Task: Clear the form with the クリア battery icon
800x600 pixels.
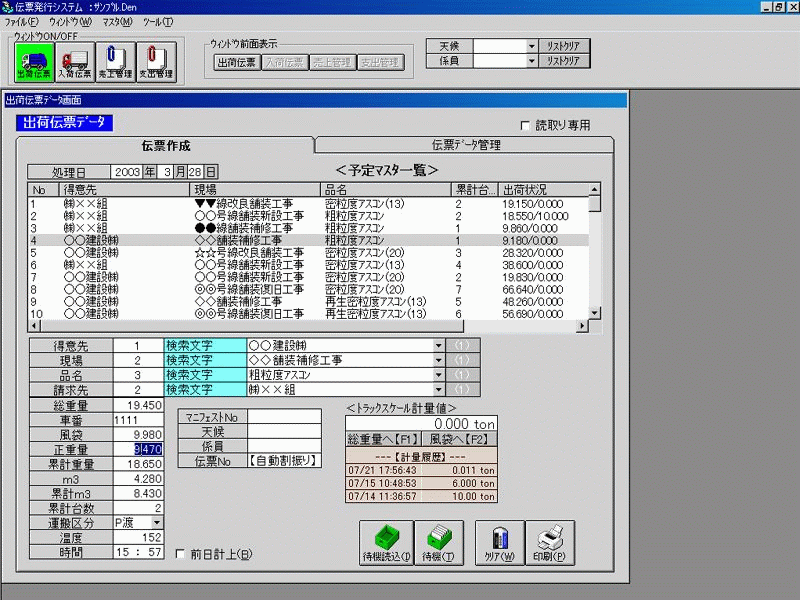Action: point(499,540)
